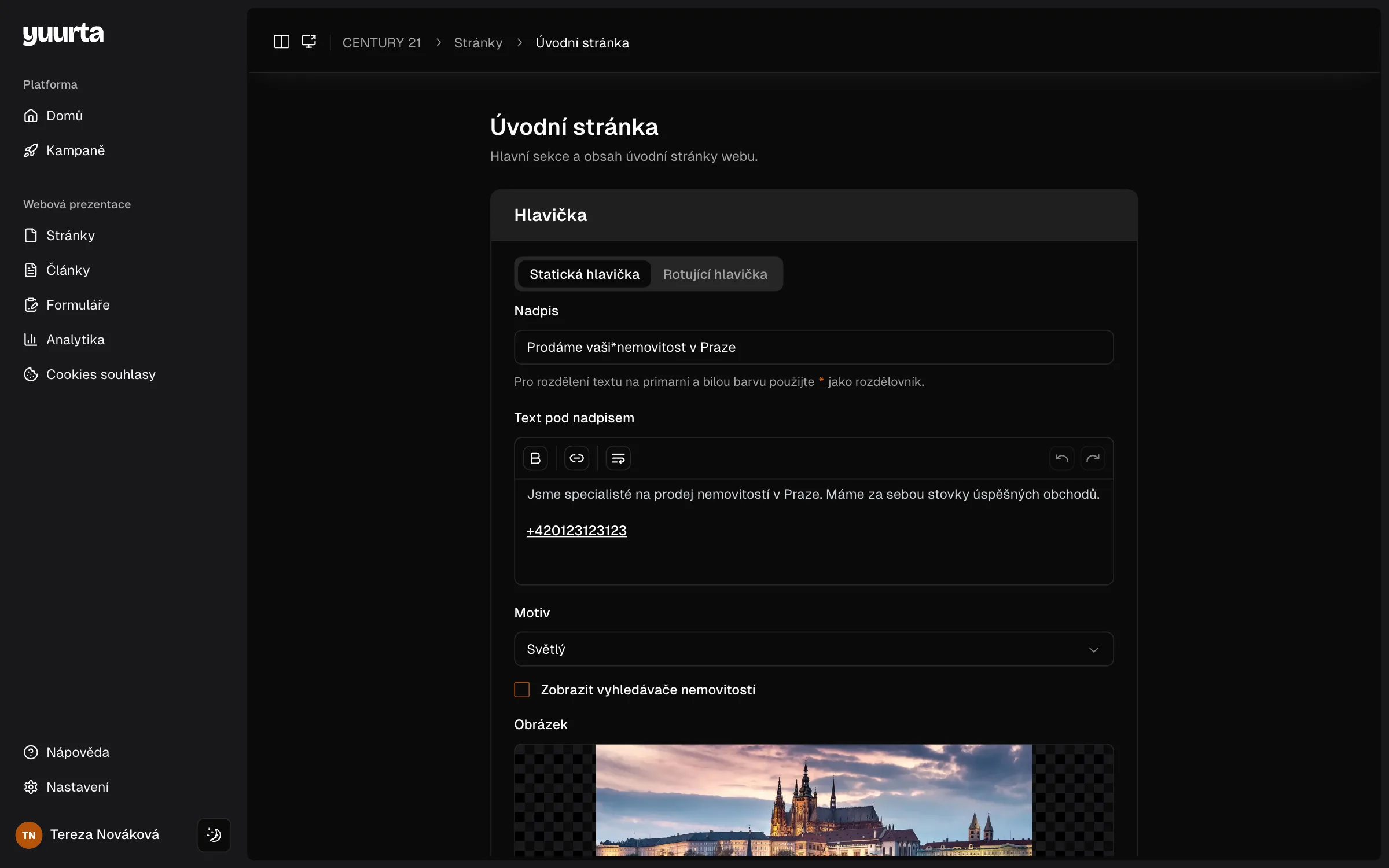1389x868 pixels.
Task: Toggle bold formatting in editor
Action: click(x=535, y=458)
